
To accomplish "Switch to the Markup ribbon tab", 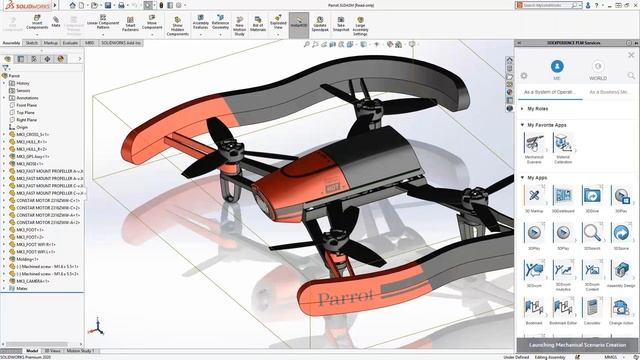I will point(51,43).
